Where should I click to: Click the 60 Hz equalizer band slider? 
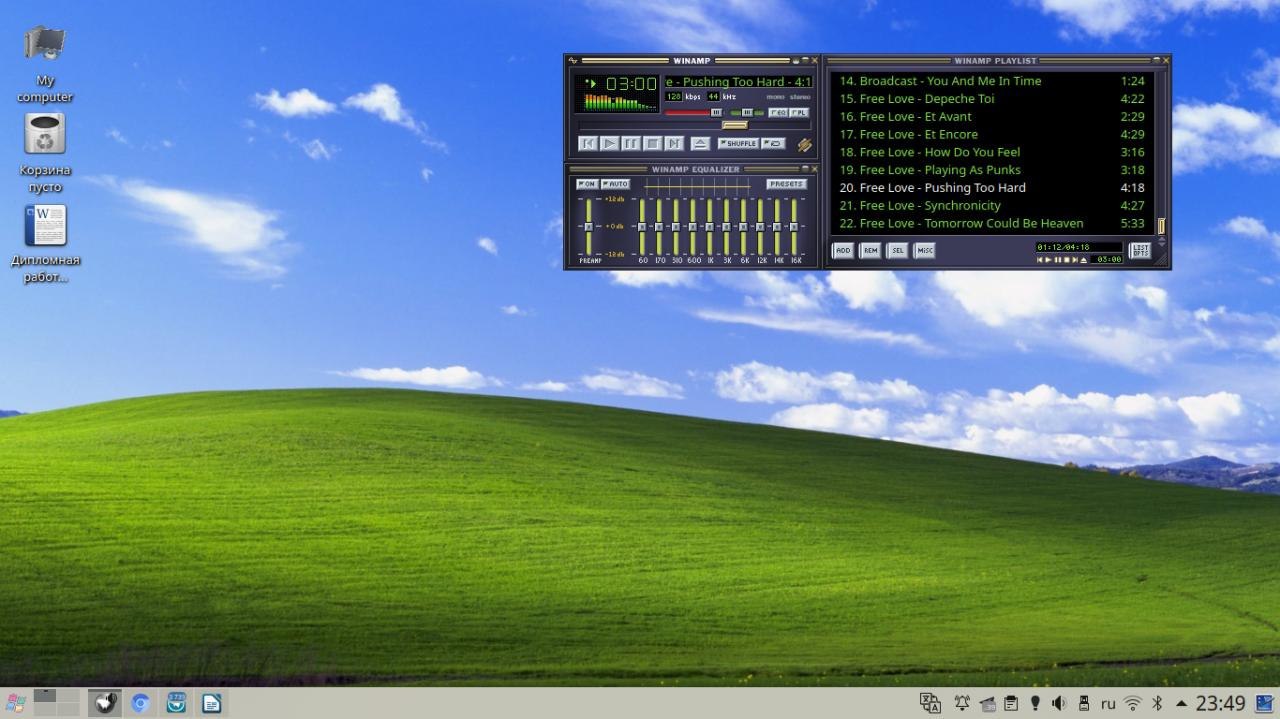(x=642, y=226)
